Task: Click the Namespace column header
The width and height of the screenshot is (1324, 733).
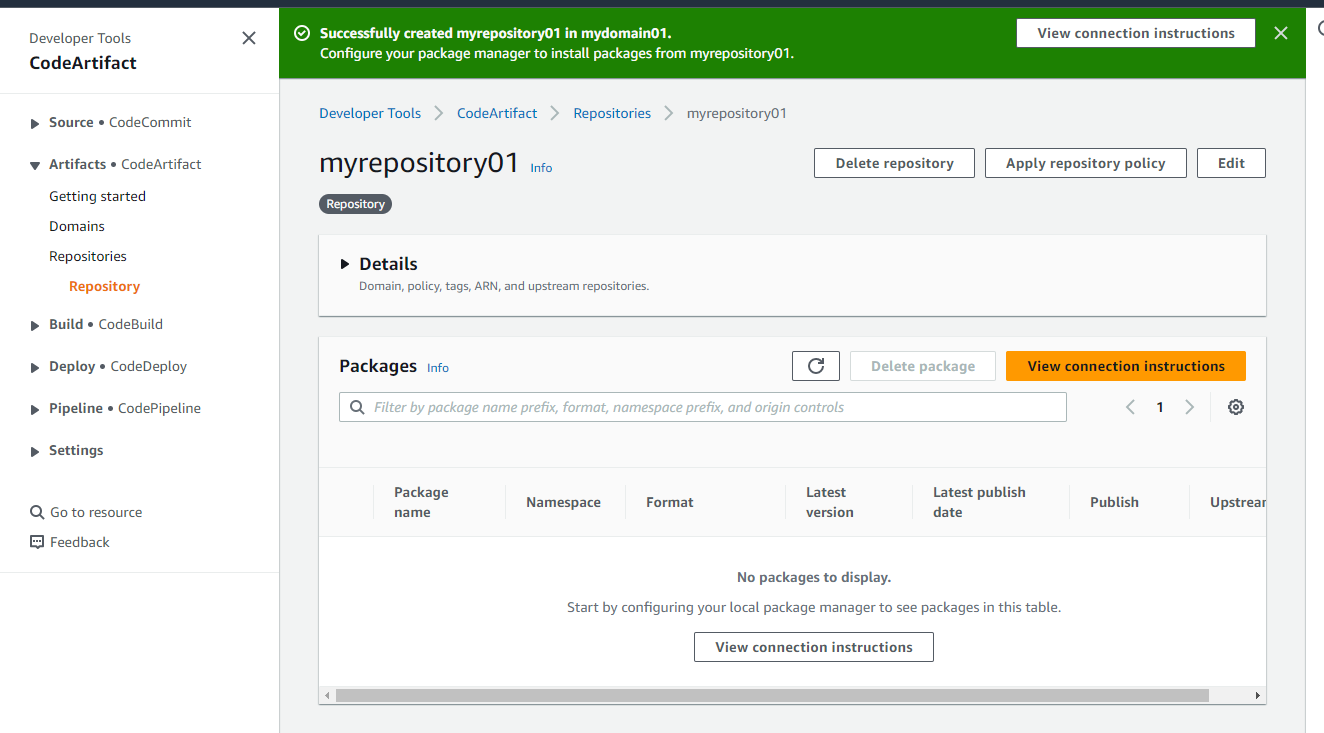Action: pyautogui.click(x=563, y=502)
